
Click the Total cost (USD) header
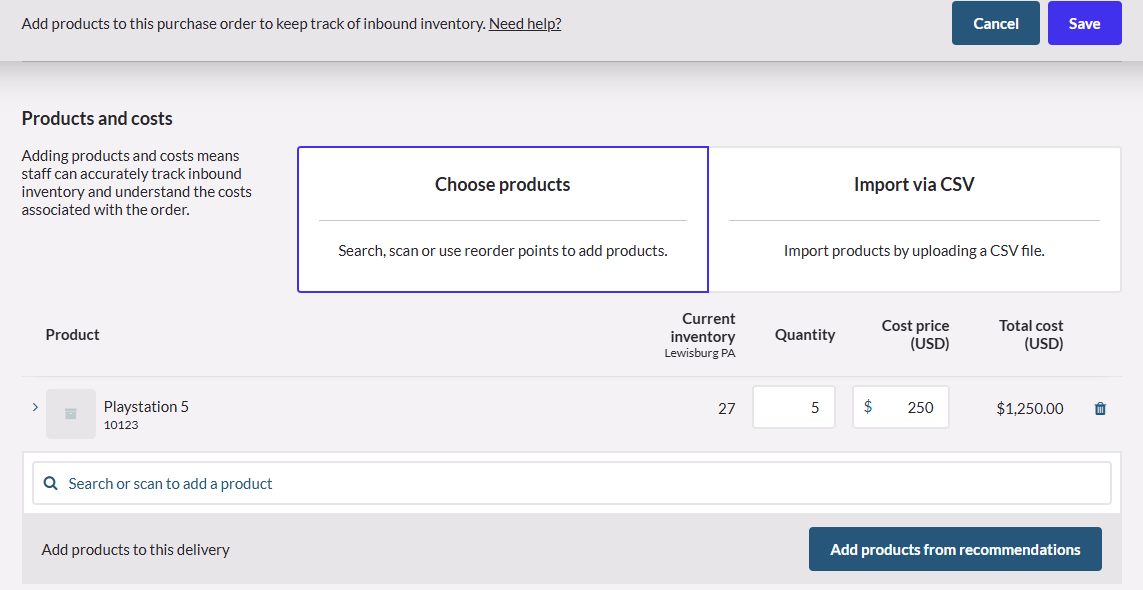point(1031,335)
